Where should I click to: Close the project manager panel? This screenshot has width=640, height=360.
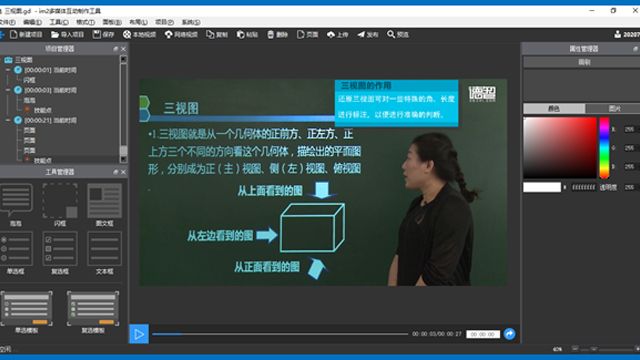(123, 49)
